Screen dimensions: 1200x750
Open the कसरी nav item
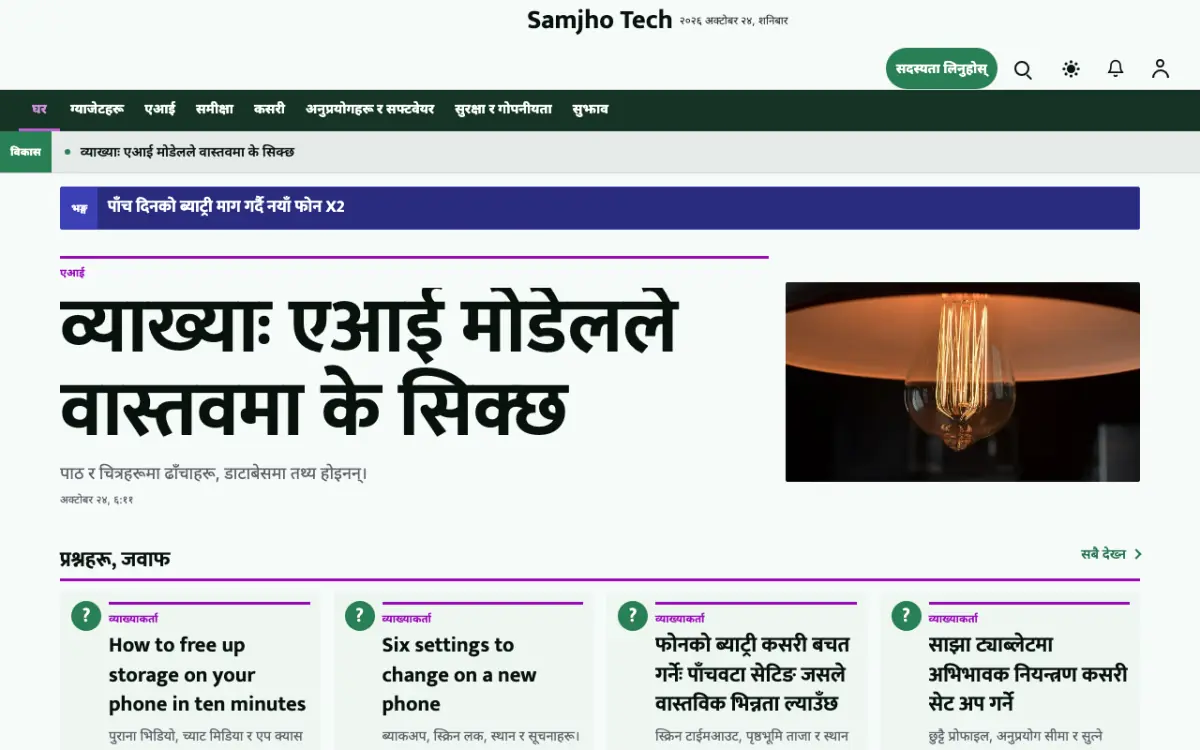click(x=269, y=109)
